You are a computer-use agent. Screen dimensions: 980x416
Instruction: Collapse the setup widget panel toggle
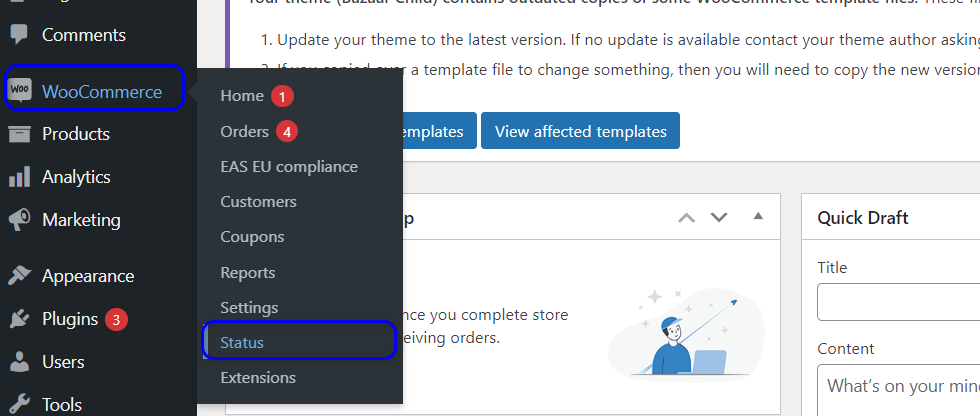(758, 216)
